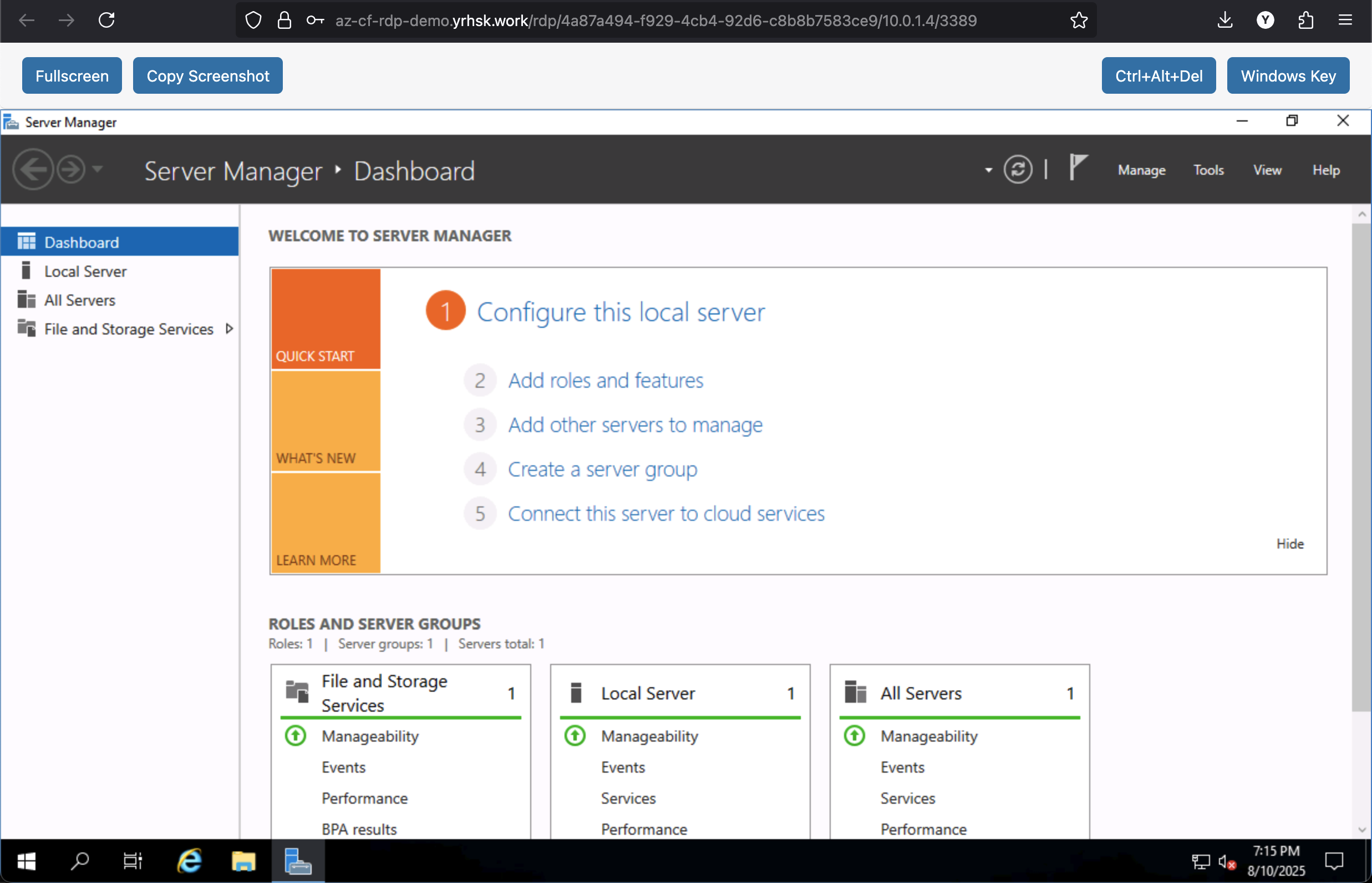Send Ctrl+Alt+Del to remote session
The image size is (1372, 883).
tap(1158, 75)
